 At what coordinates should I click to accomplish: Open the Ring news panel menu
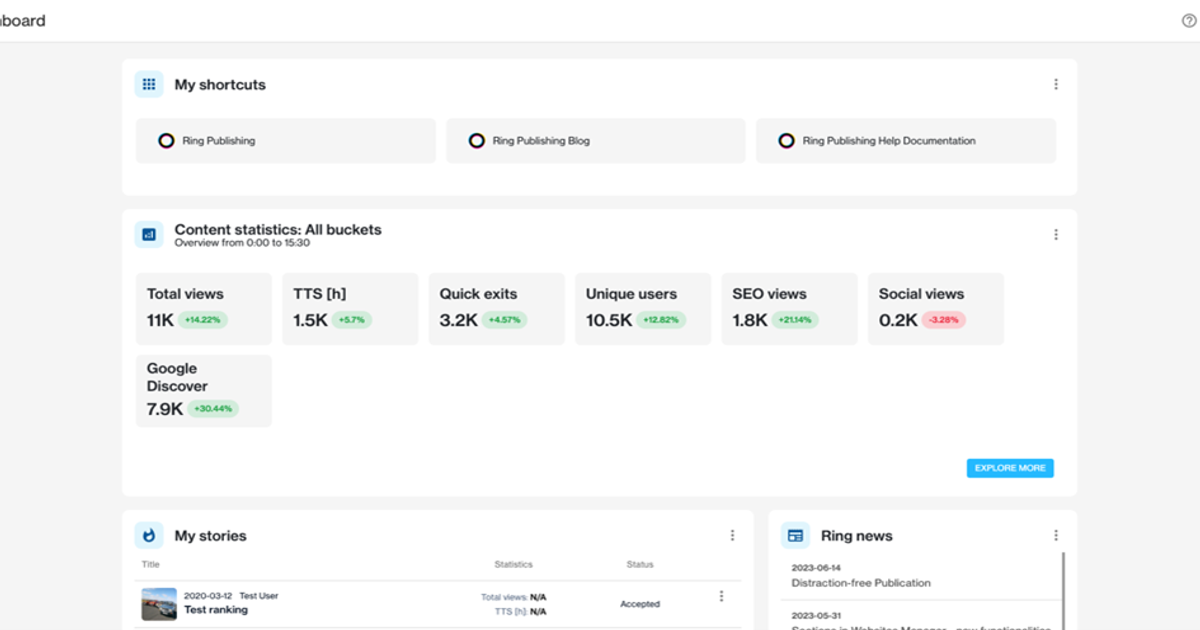point(1056,535)
